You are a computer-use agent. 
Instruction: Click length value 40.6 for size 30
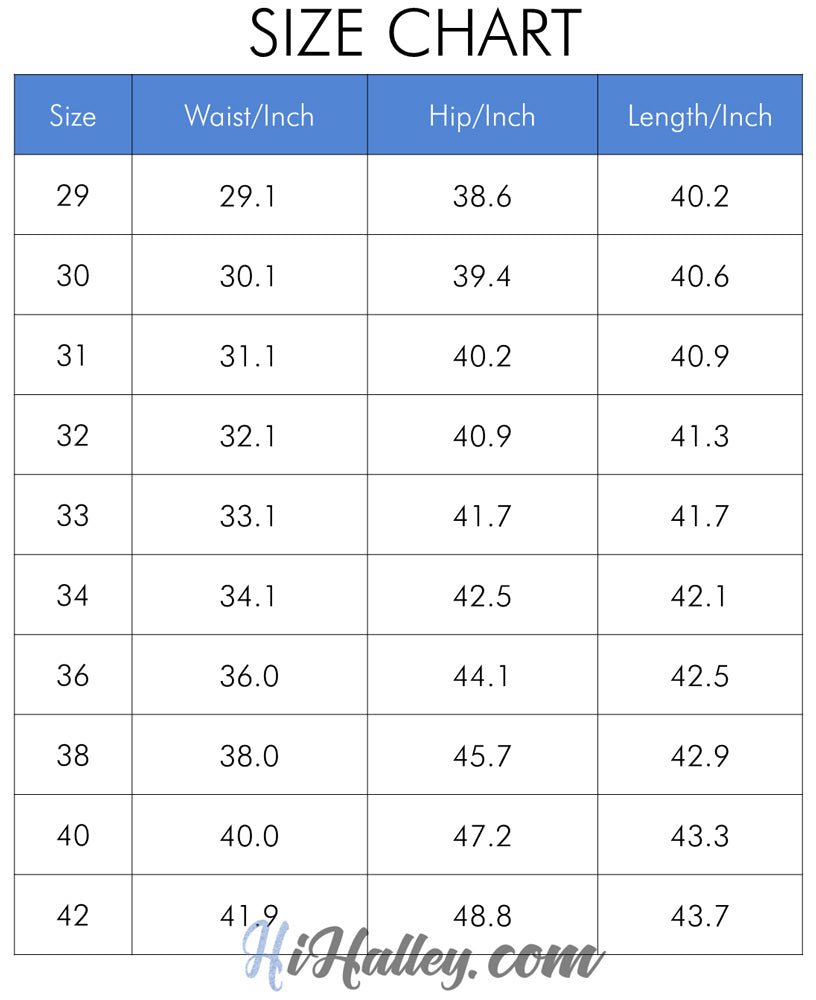pyautogui.click(x=700, y=275)
